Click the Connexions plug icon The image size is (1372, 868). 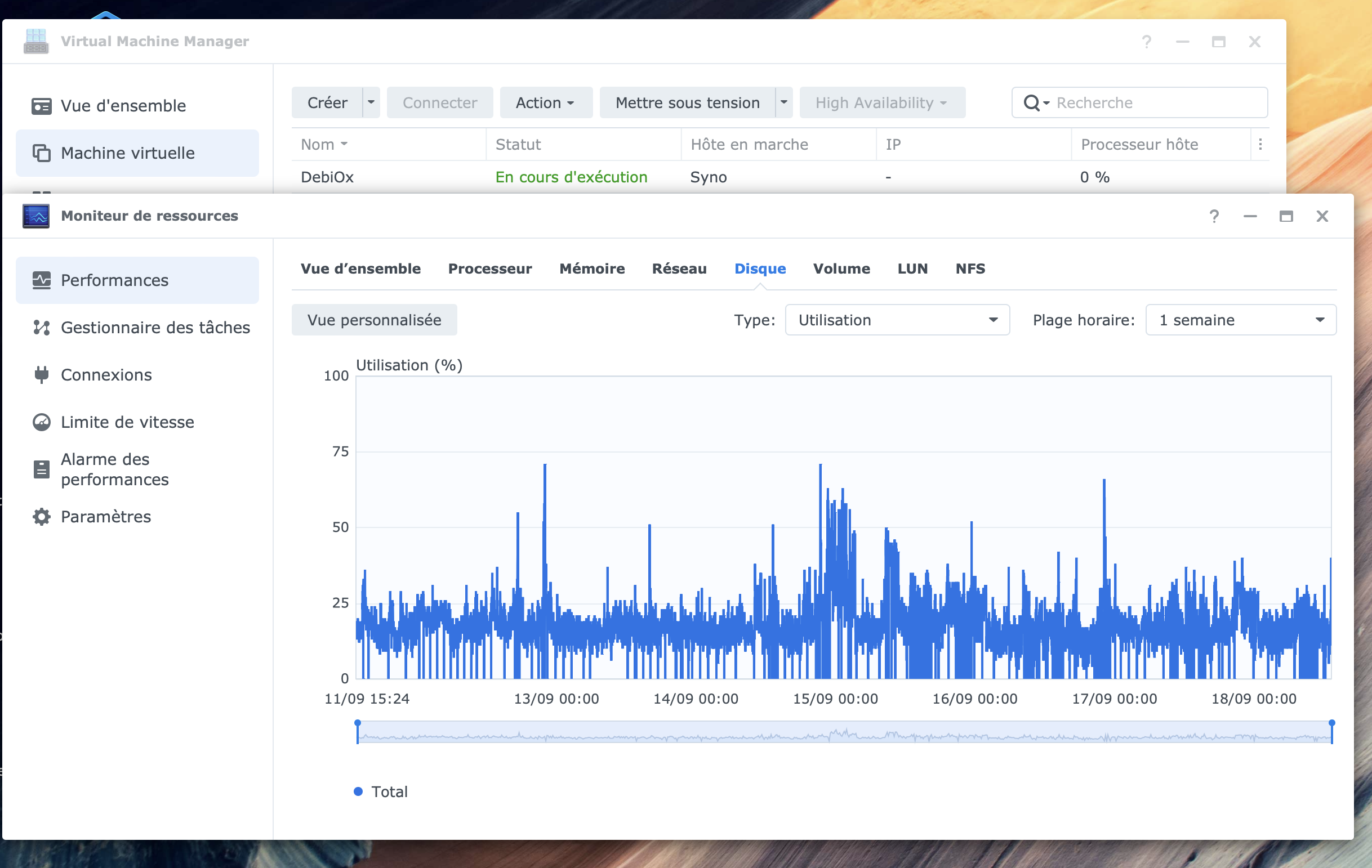click(x=42, y=375)
